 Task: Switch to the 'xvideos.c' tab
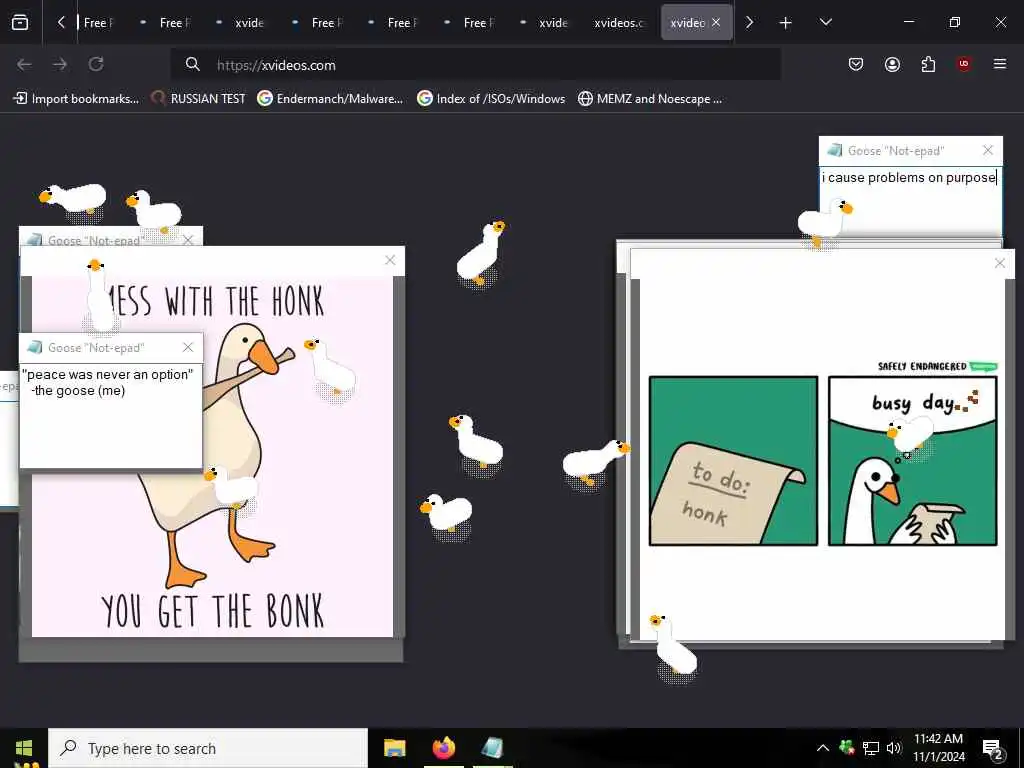click(x=619, y=23)
